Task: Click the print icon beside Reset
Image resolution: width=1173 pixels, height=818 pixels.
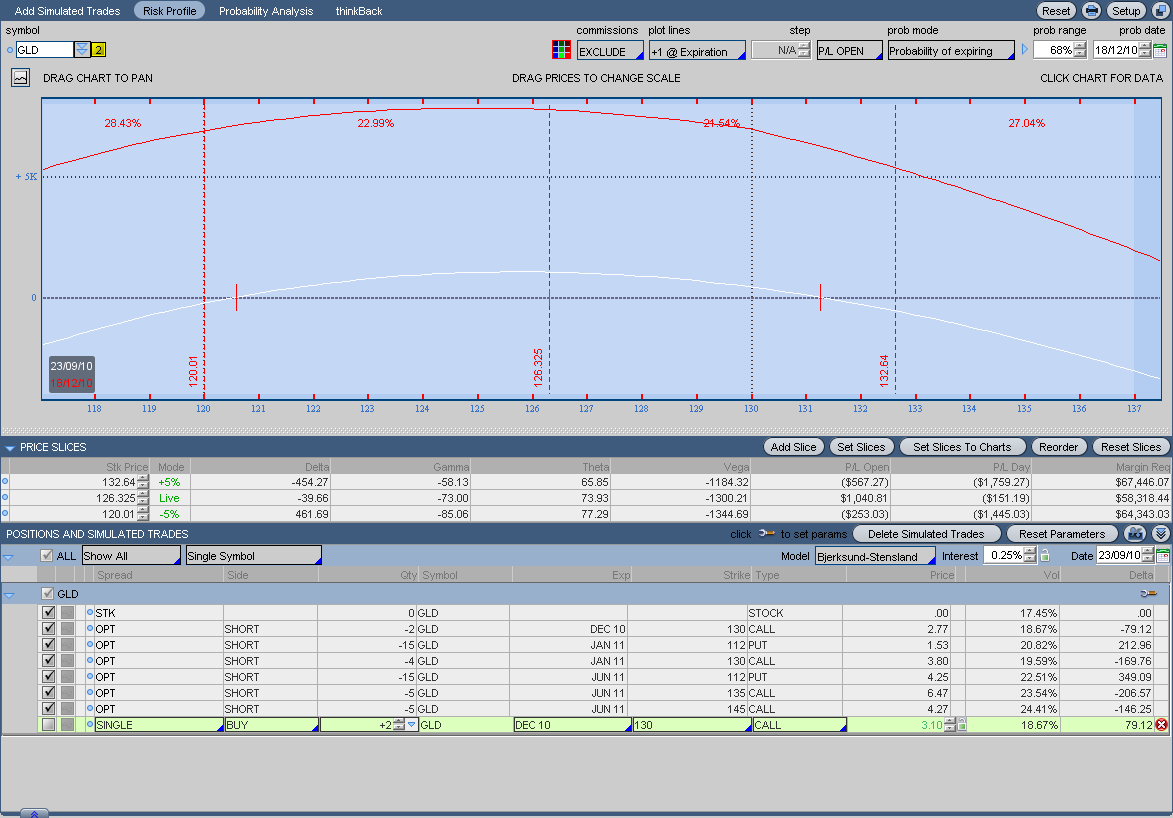Action: point(1092,11)
